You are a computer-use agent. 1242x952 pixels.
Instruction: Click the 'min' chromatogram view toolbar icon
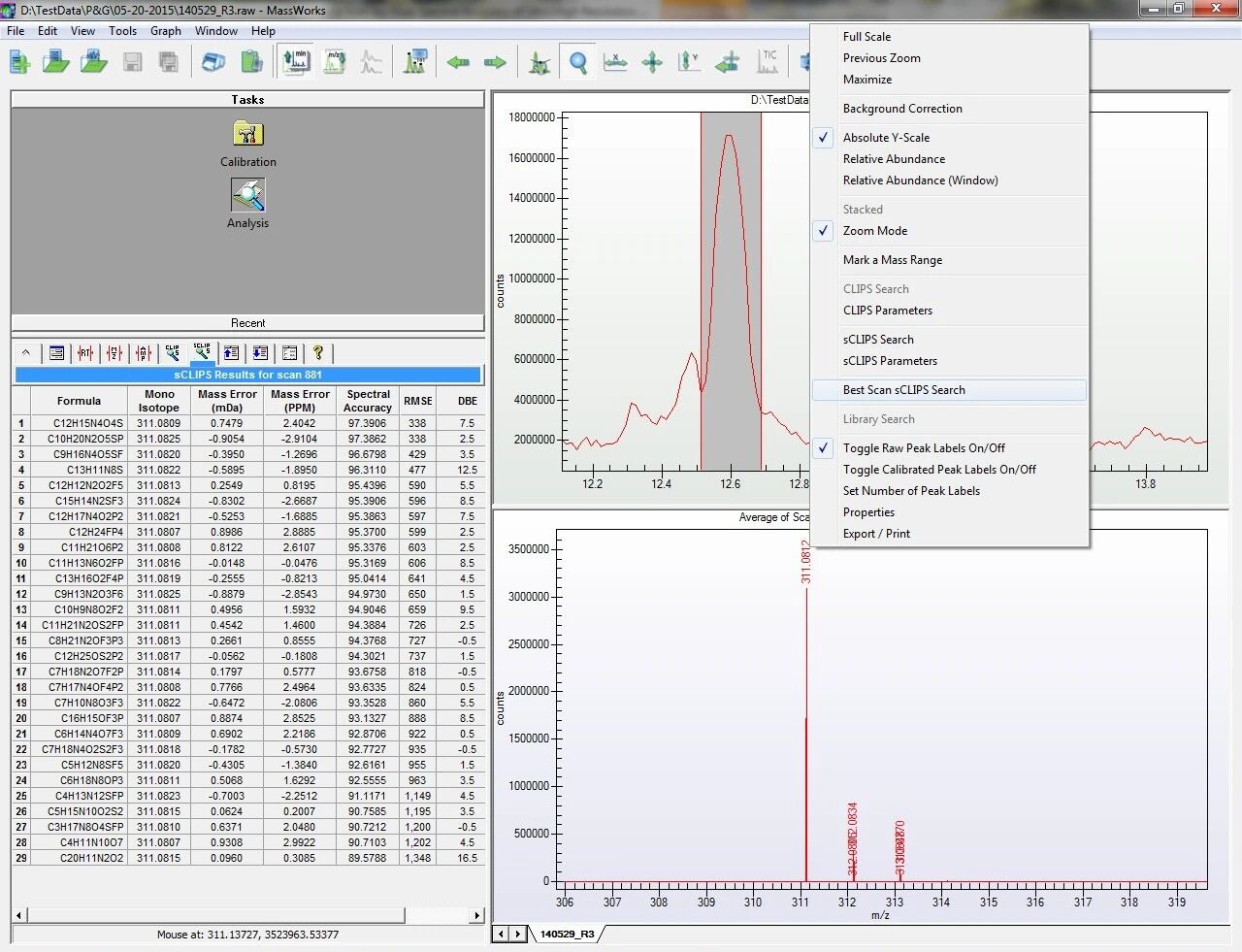click(296, 63)
